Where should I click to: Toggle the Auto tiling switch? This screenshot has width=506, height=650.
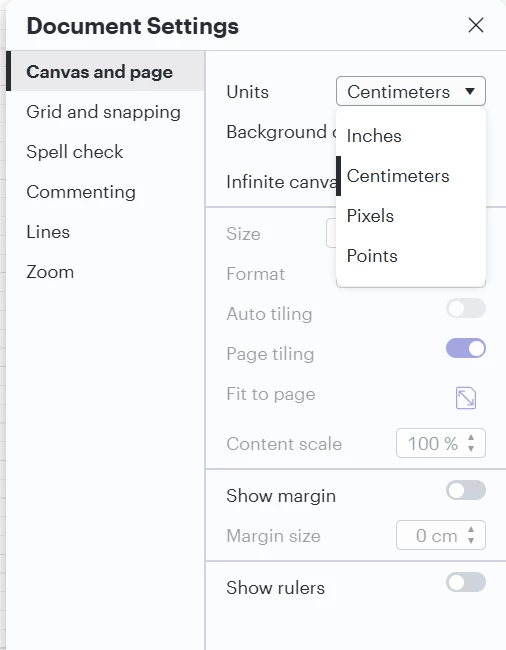point(466,308)
